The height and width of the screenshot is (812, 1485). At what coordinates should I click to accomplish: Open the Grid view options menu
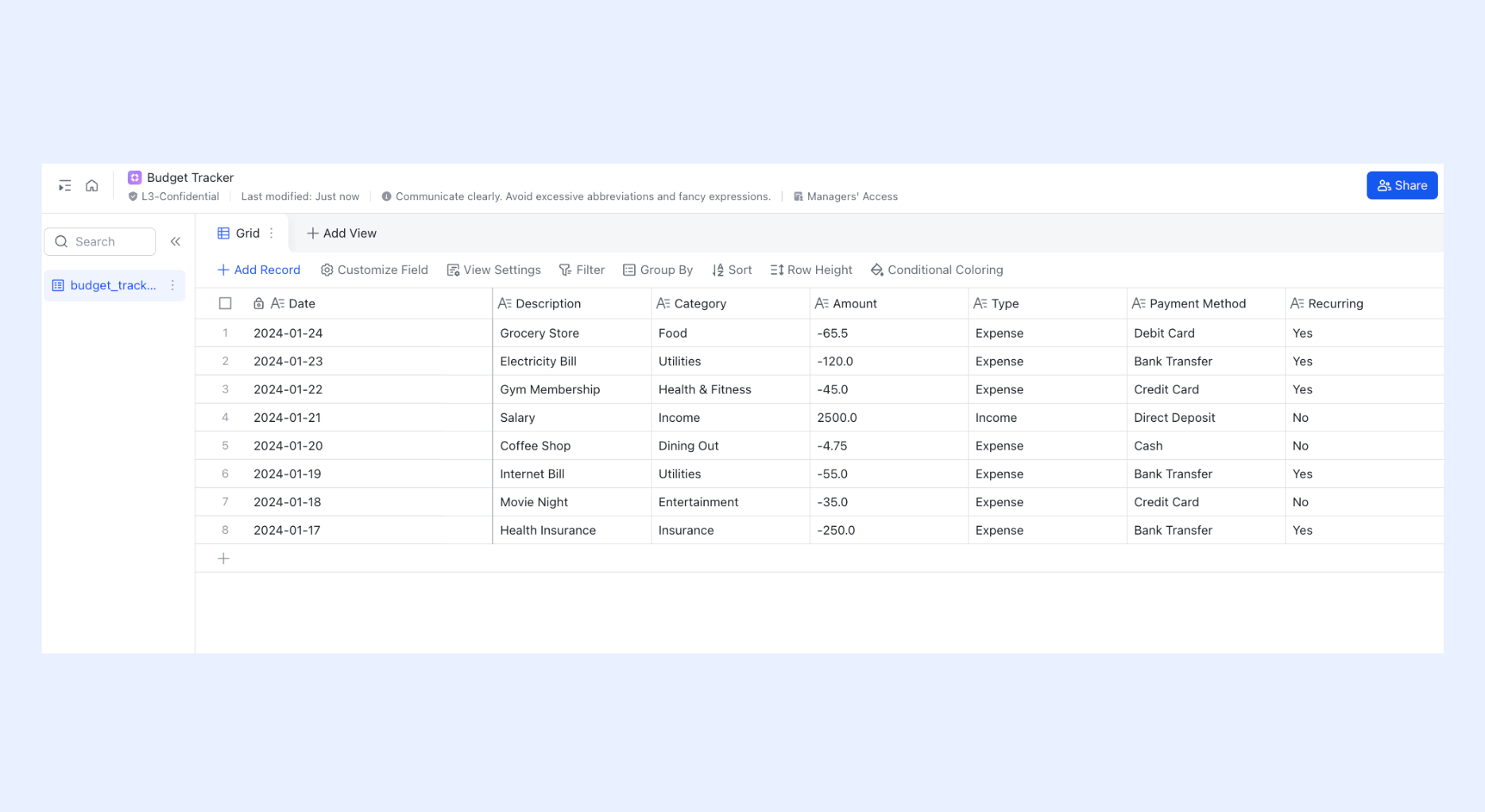click(272, 234)
